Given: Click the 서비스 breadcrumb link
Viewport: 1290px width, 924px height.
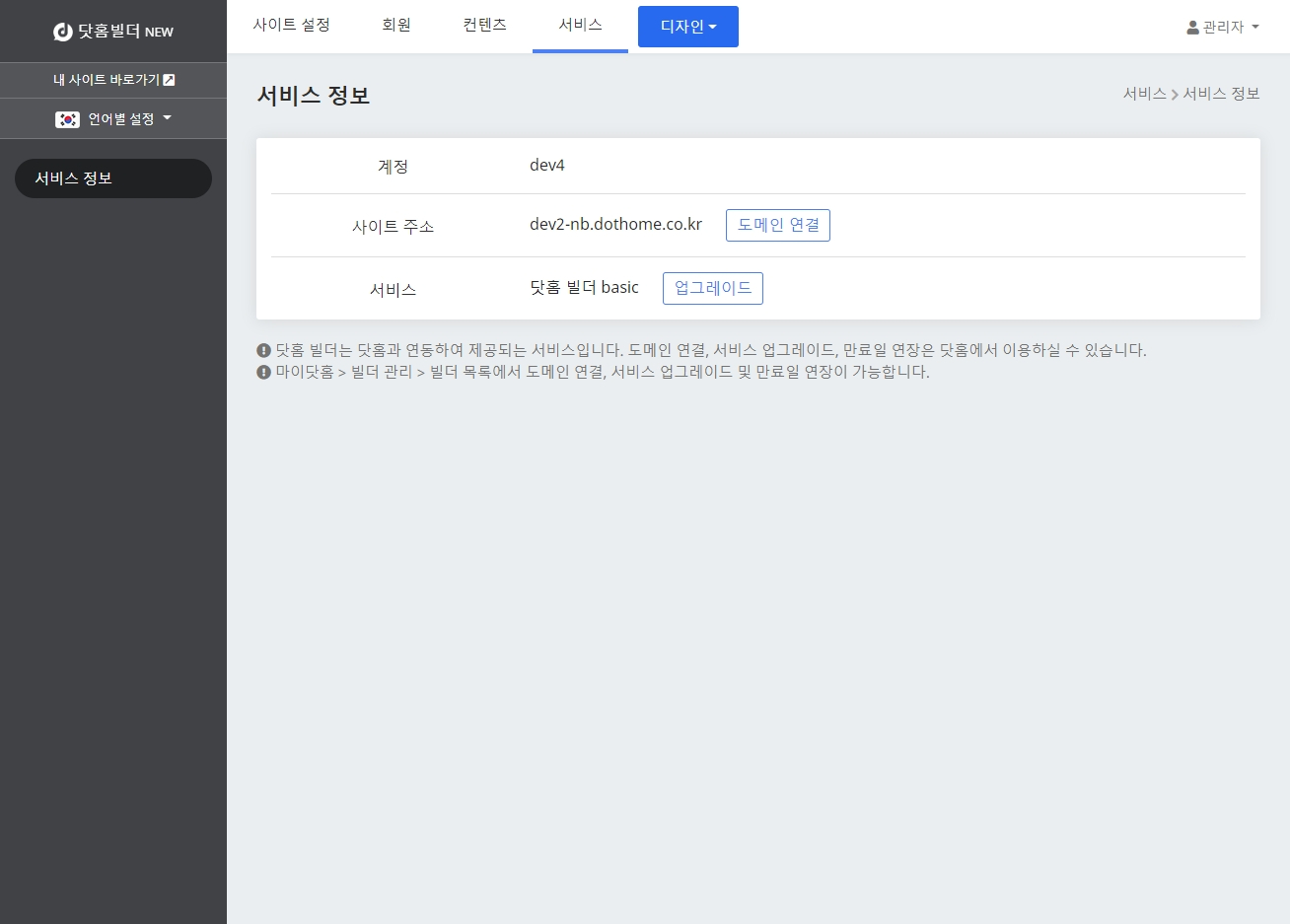Looking at the screenshot, I should pyautogui.click(x=1144, y=94).
